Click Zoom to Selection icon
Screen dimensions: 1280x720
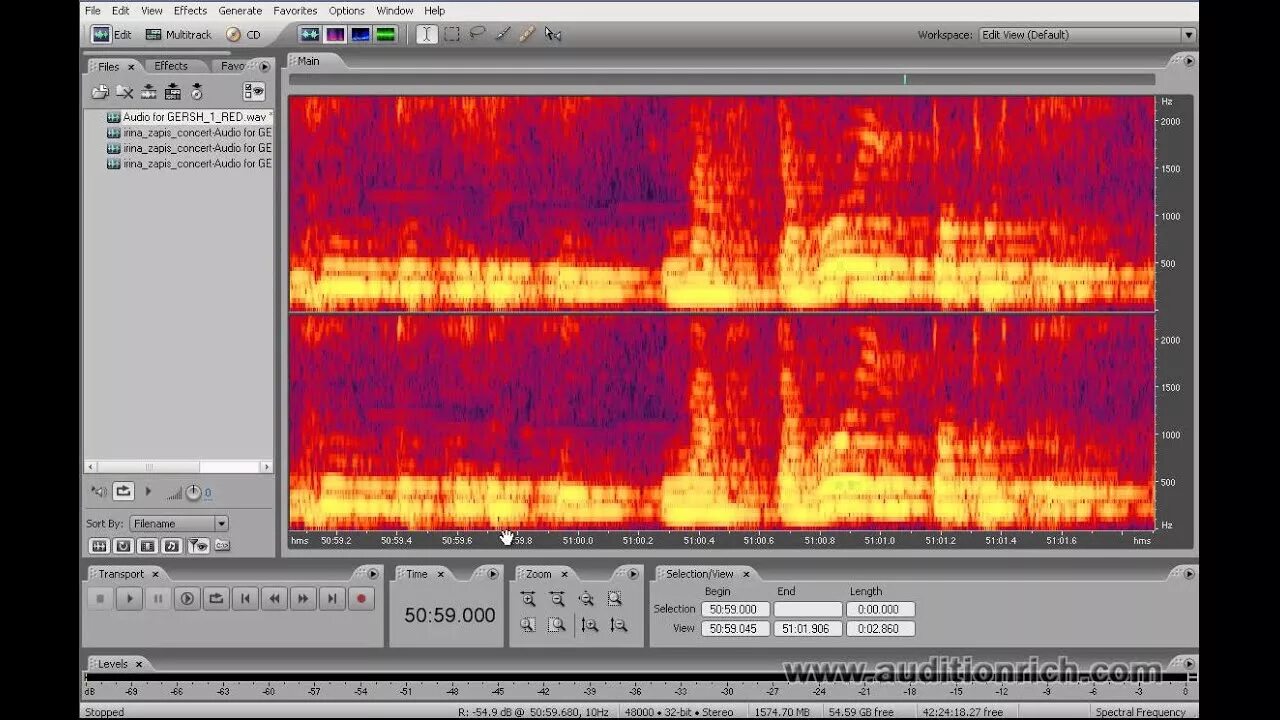[615, 599]
